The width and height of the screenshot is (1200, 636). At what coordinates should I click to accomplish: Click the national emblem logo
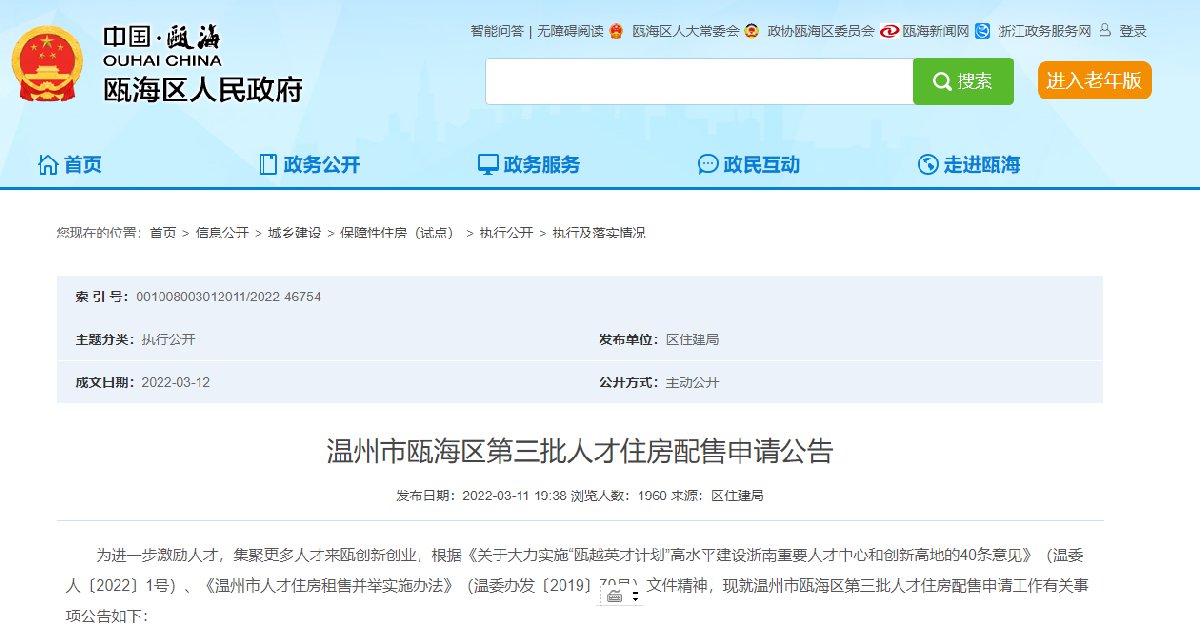coord(48,64)
